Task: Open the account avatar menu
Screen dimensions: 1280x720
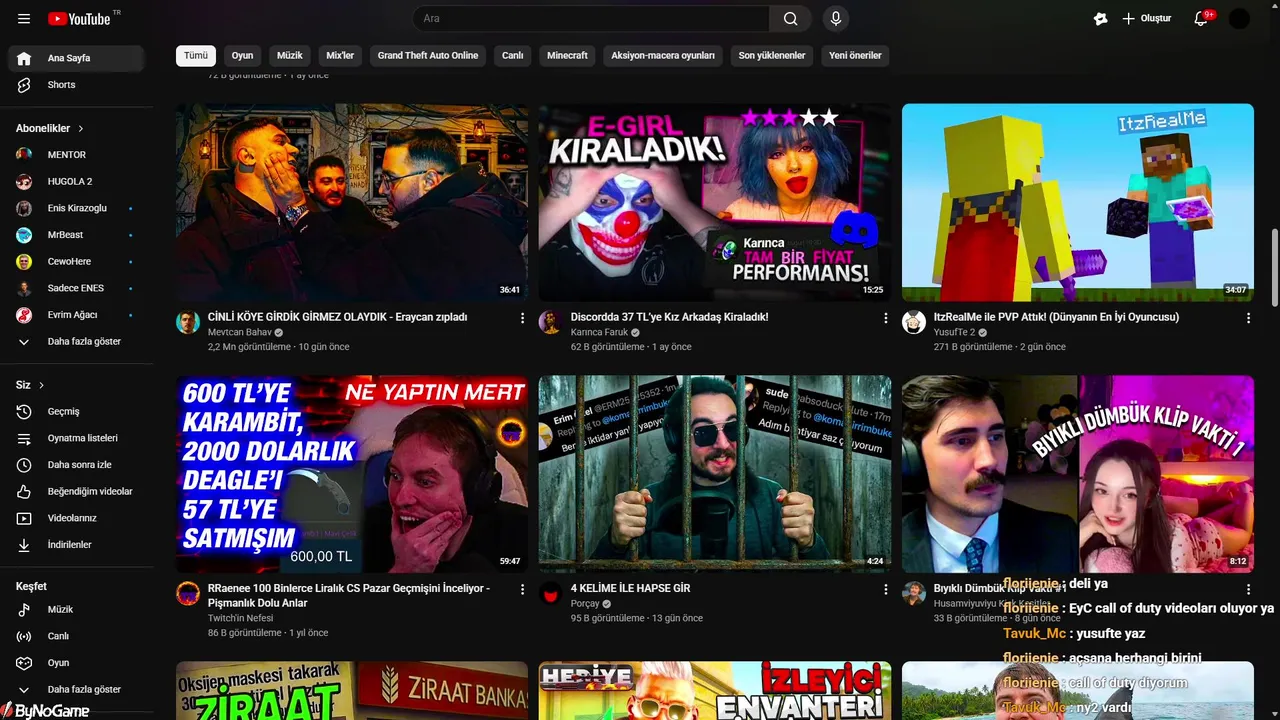Action: (x=1239, y=18)
